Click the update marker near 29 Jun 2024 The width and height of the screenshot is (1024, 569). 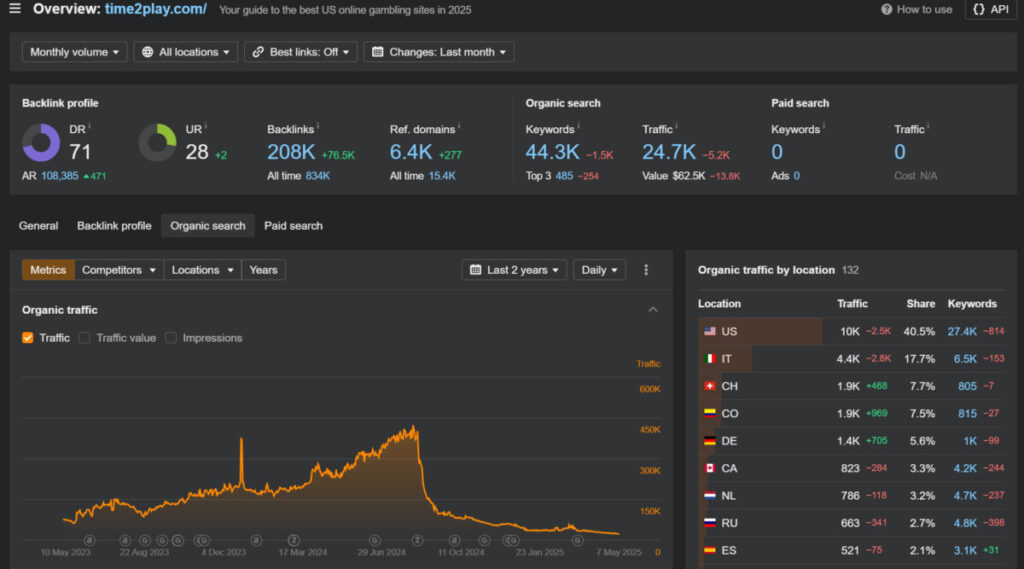pyautogui.click(x=374, y=540)
